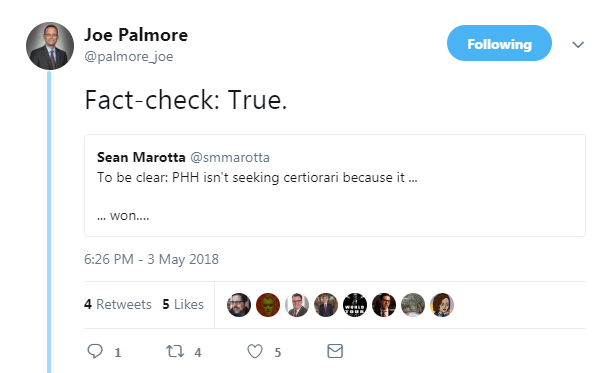Toggle the Following button
Image resolution: width=607 pixels, height=373 pixels.
tap(499, 43)
